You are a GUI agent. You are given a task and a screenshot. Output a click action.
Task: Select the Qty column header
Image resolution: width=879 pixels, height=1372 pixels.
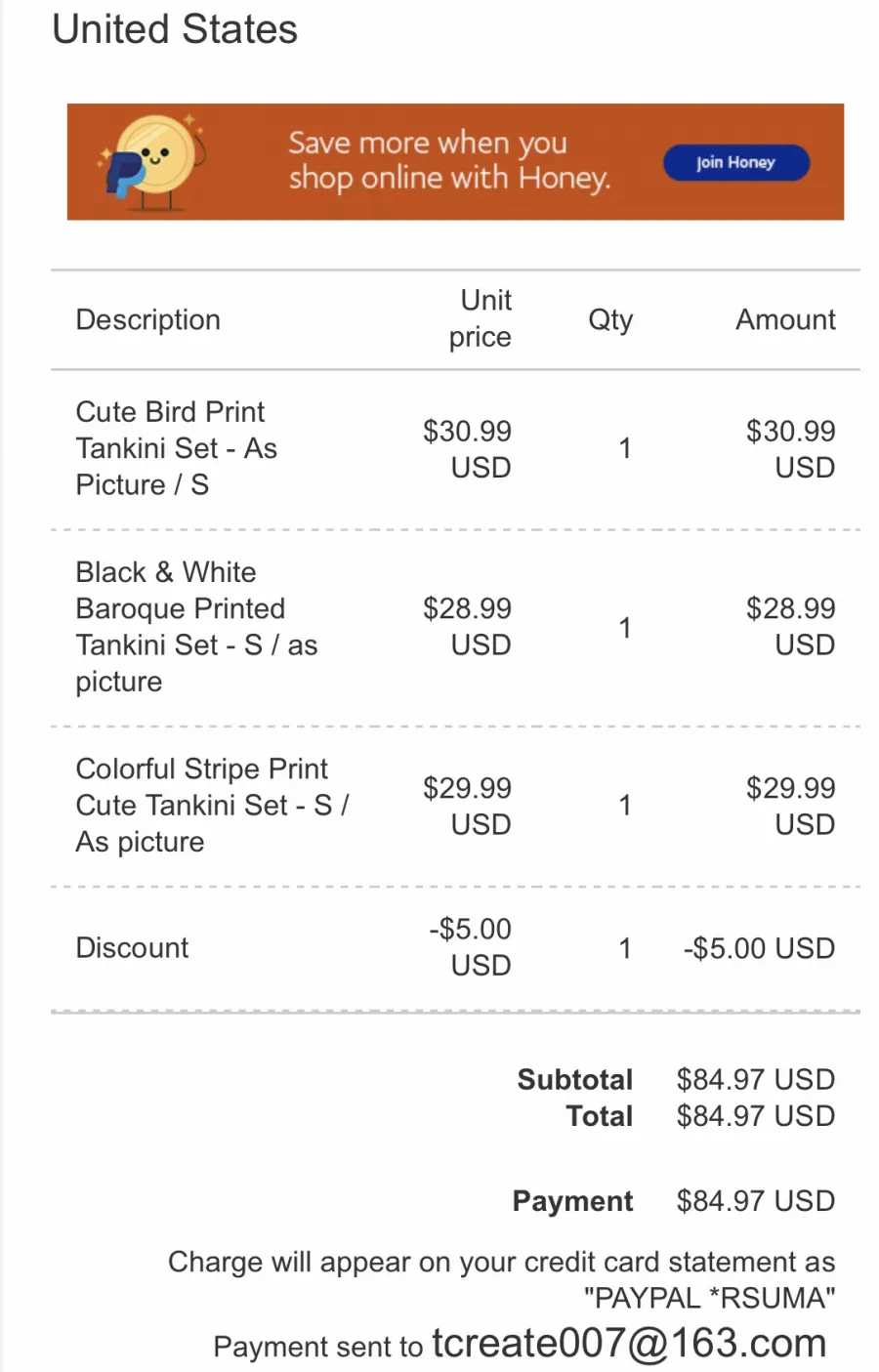[x=610, y=319]
